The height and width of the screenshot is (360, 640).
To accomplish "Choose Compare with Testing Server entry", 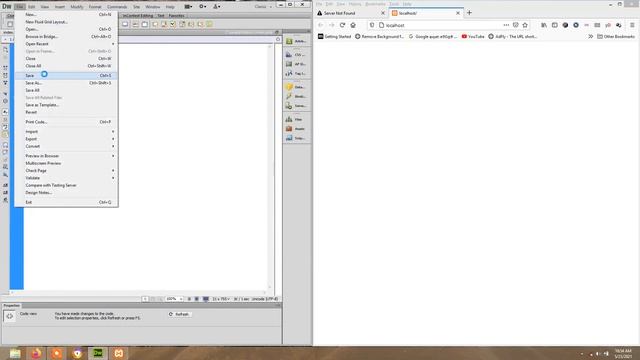I will (67, 185).
